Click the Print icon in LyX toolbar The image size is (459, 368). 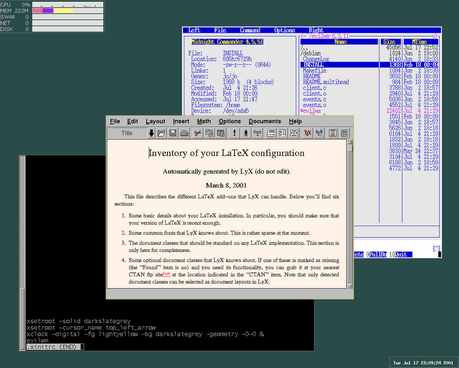[x=184, y=133]
